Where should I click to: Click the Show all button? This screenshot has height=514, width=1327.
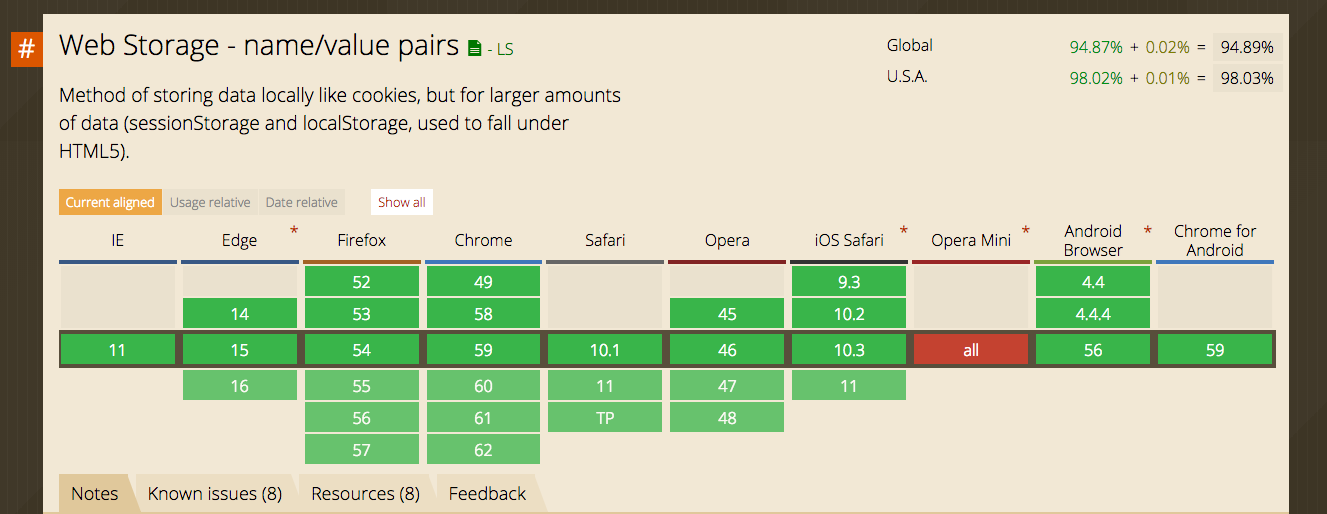(x=402, y=202)
